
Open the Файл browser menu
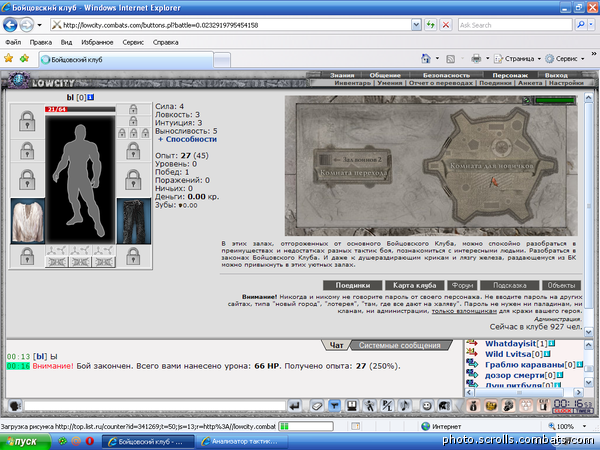tap(13, 42)
